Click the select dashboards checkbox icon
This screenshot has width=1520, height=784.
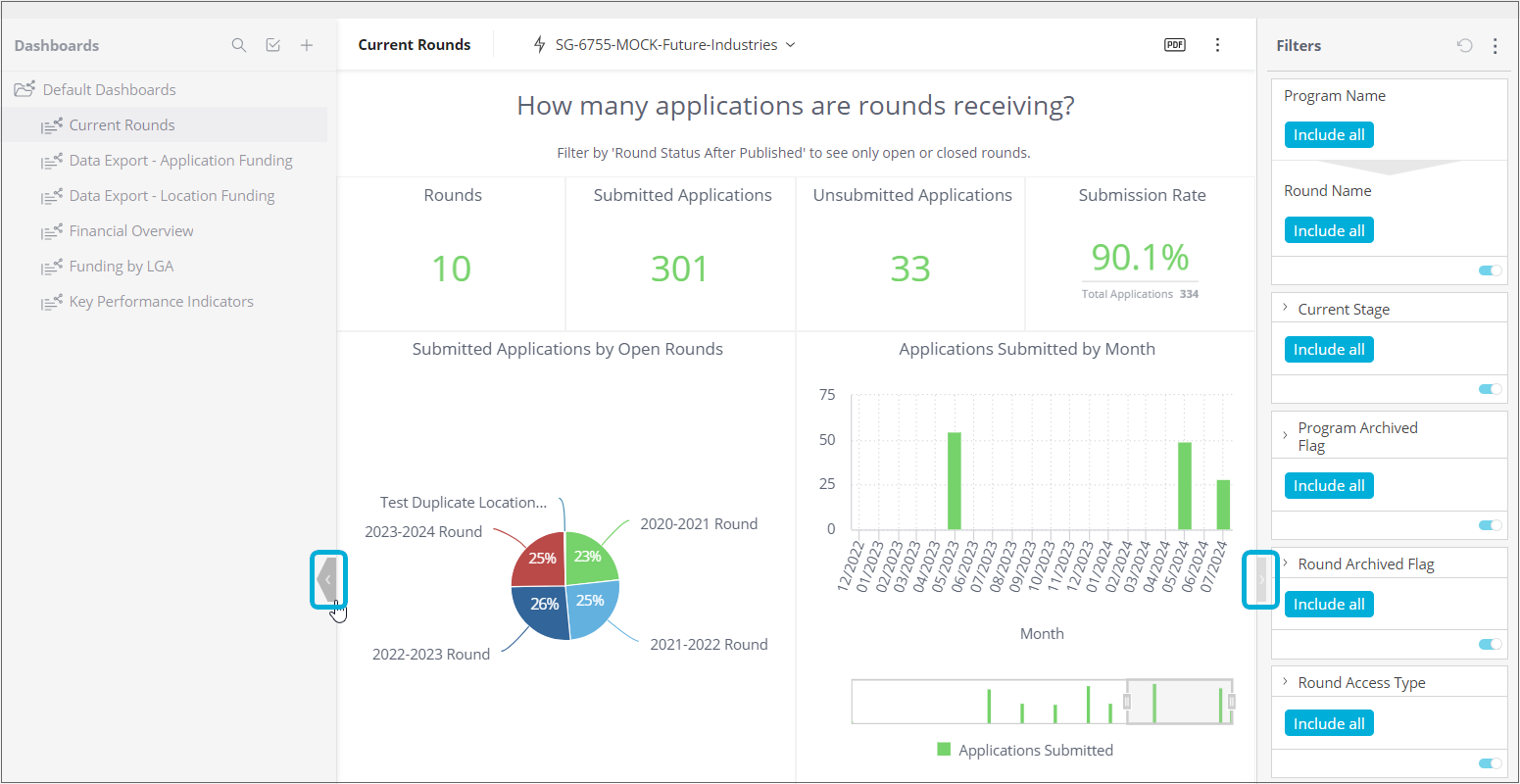pos(273,45)
